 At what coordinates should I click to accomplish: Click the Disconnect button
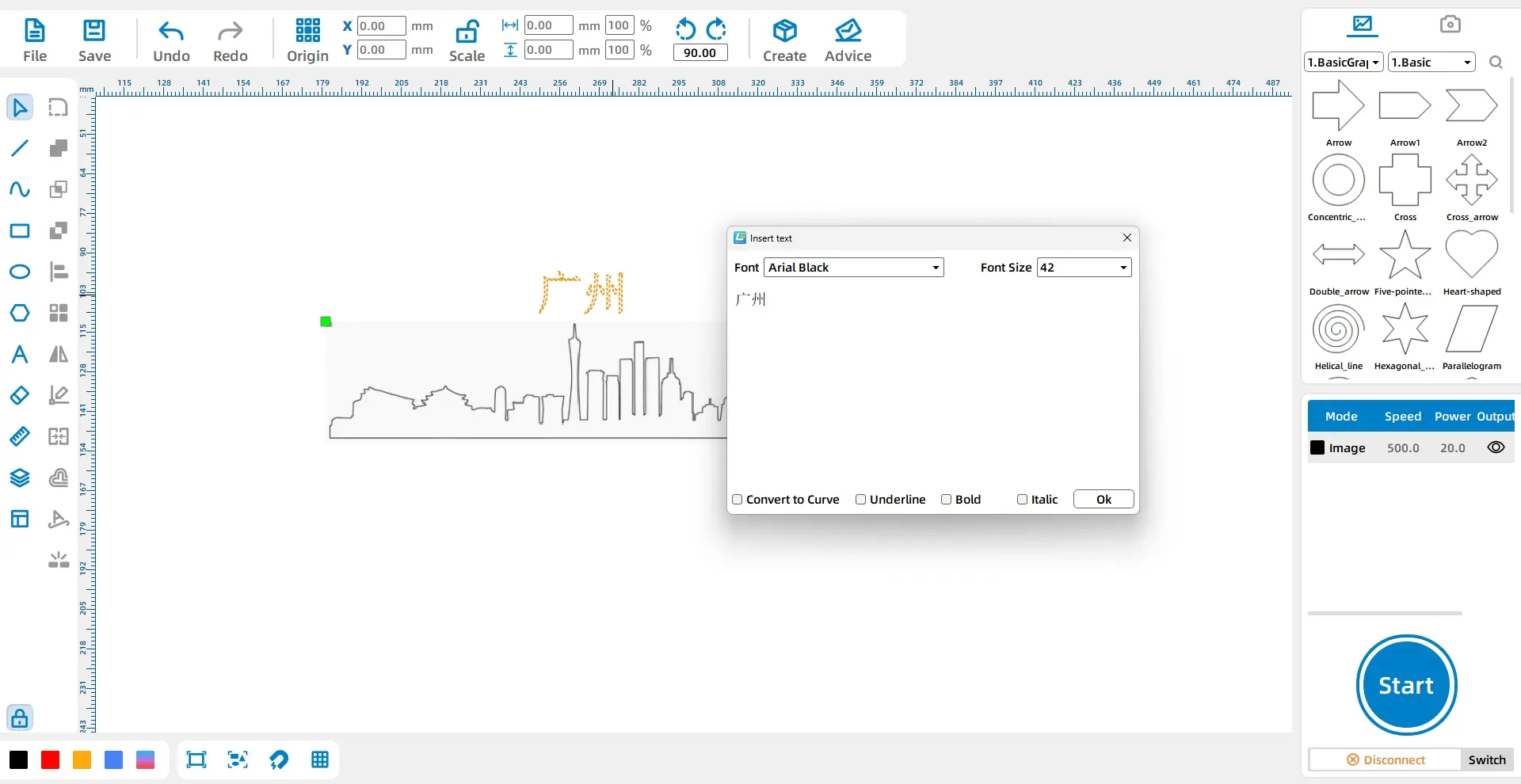point(1385,760)
